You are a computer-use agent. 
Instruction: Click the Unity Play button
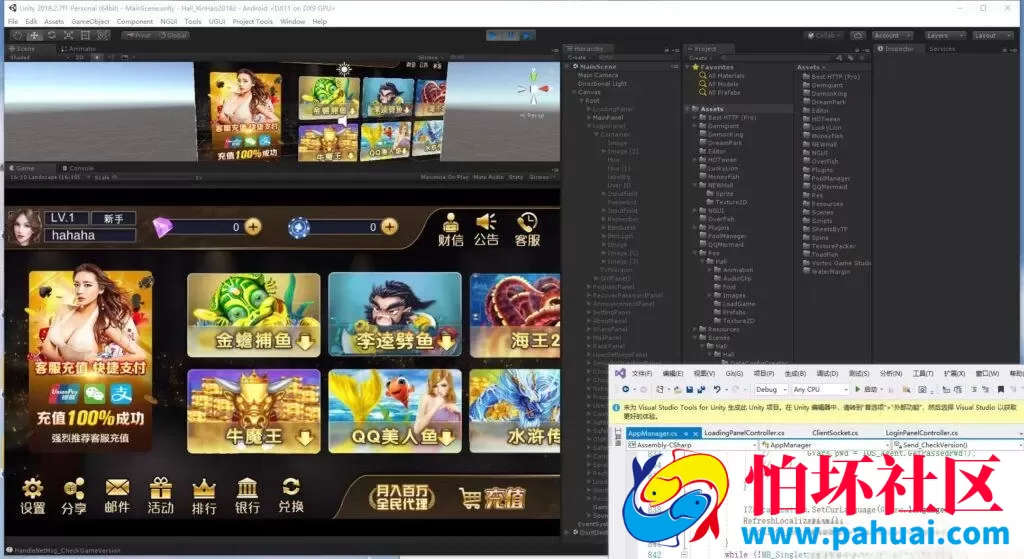[x=494, y=35]
